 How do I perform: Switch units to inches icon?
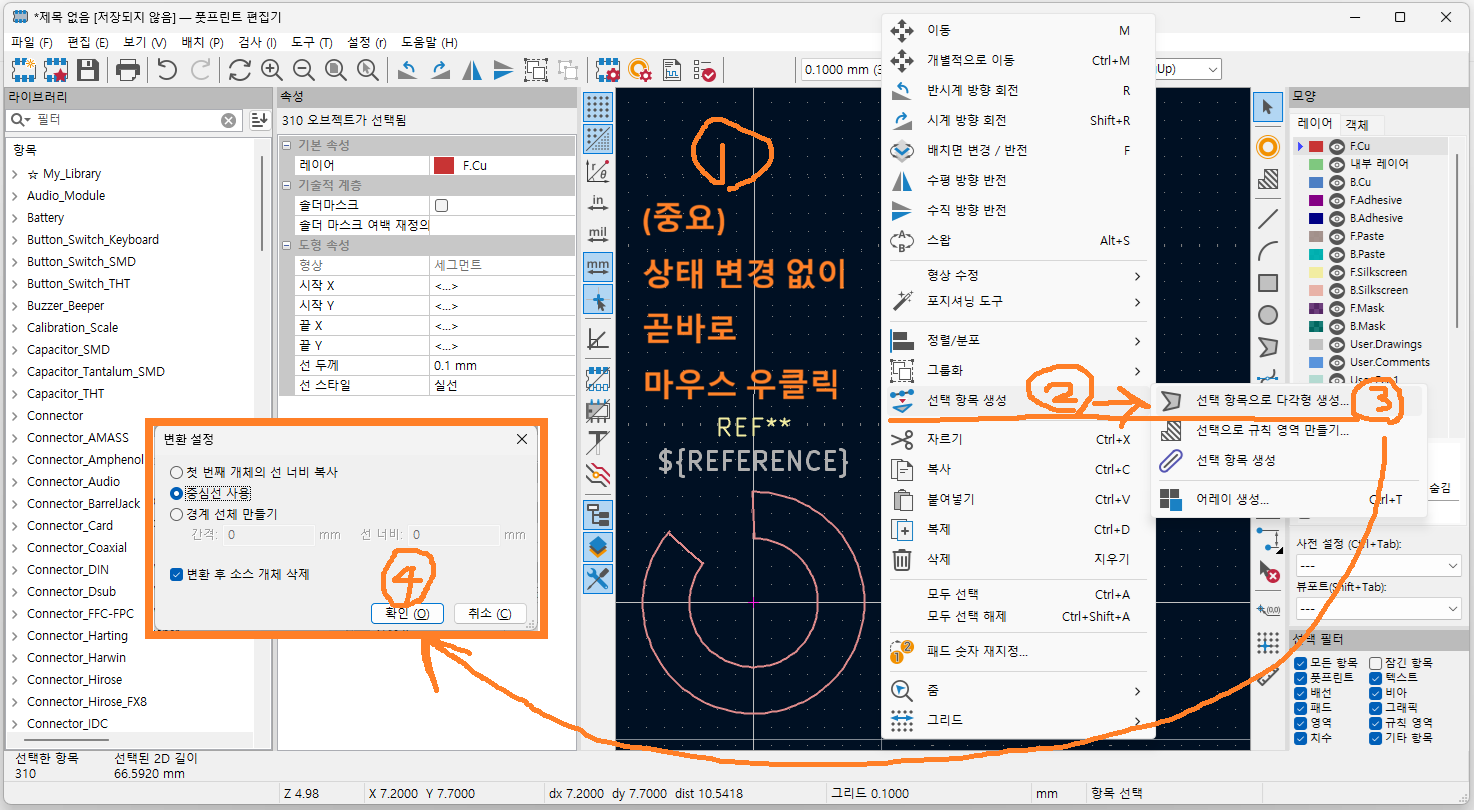(x=598, y=205)
